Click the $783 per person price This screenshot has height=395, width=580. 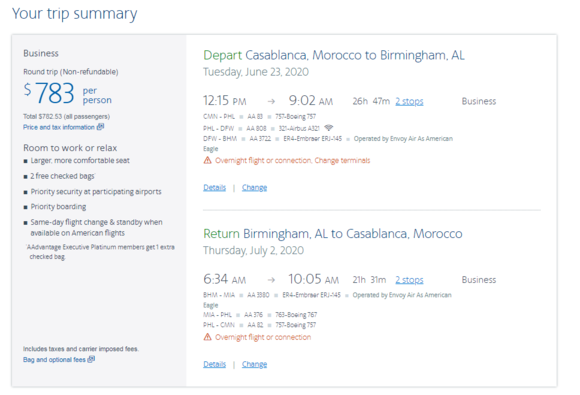(67, 93)
